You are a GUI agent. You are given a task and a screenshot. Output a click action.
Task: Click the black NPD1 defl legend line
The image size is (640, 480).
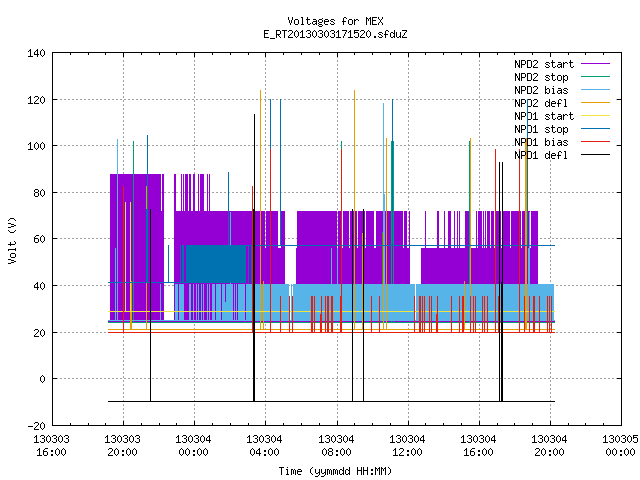click(x=596, y=155)
